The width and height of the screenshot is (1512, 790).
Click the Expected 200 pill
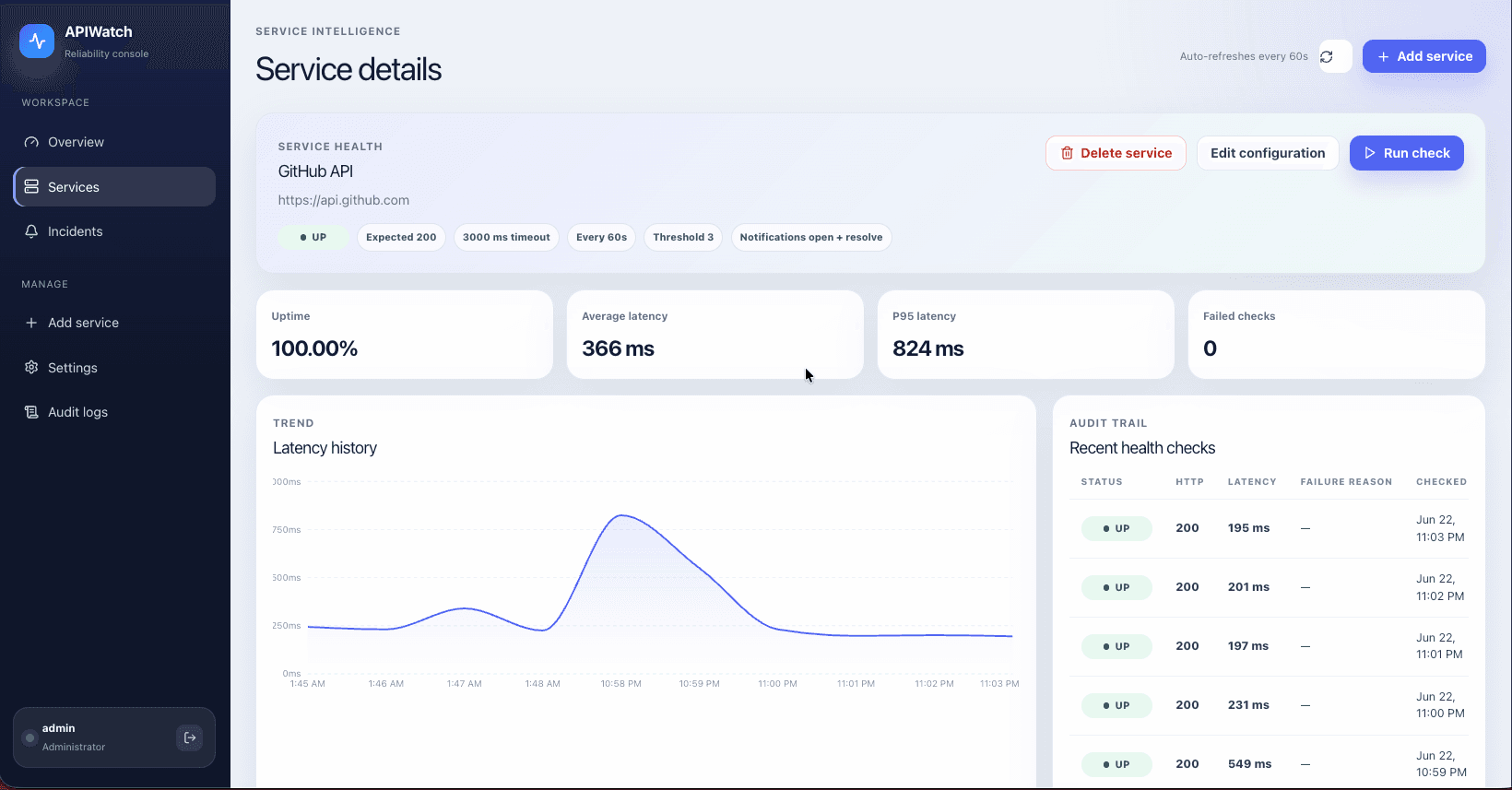[401, 237]
